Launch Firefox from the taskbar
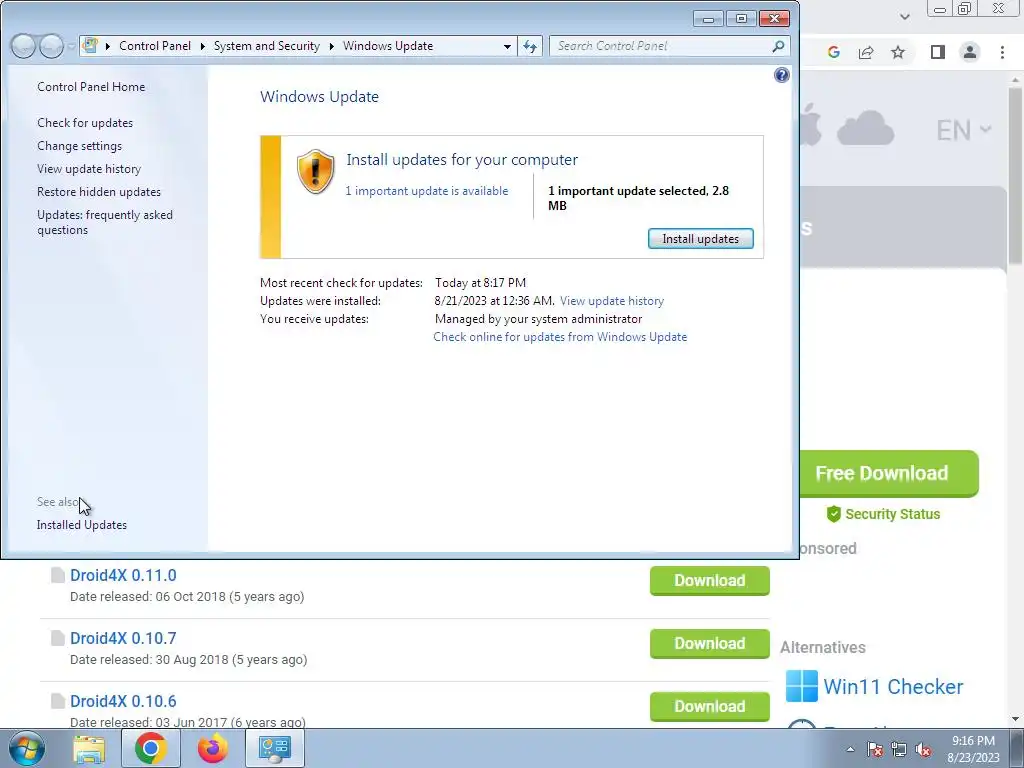Screen dimensions: 1024x768 pyautogui.click(x=213, y=748)
